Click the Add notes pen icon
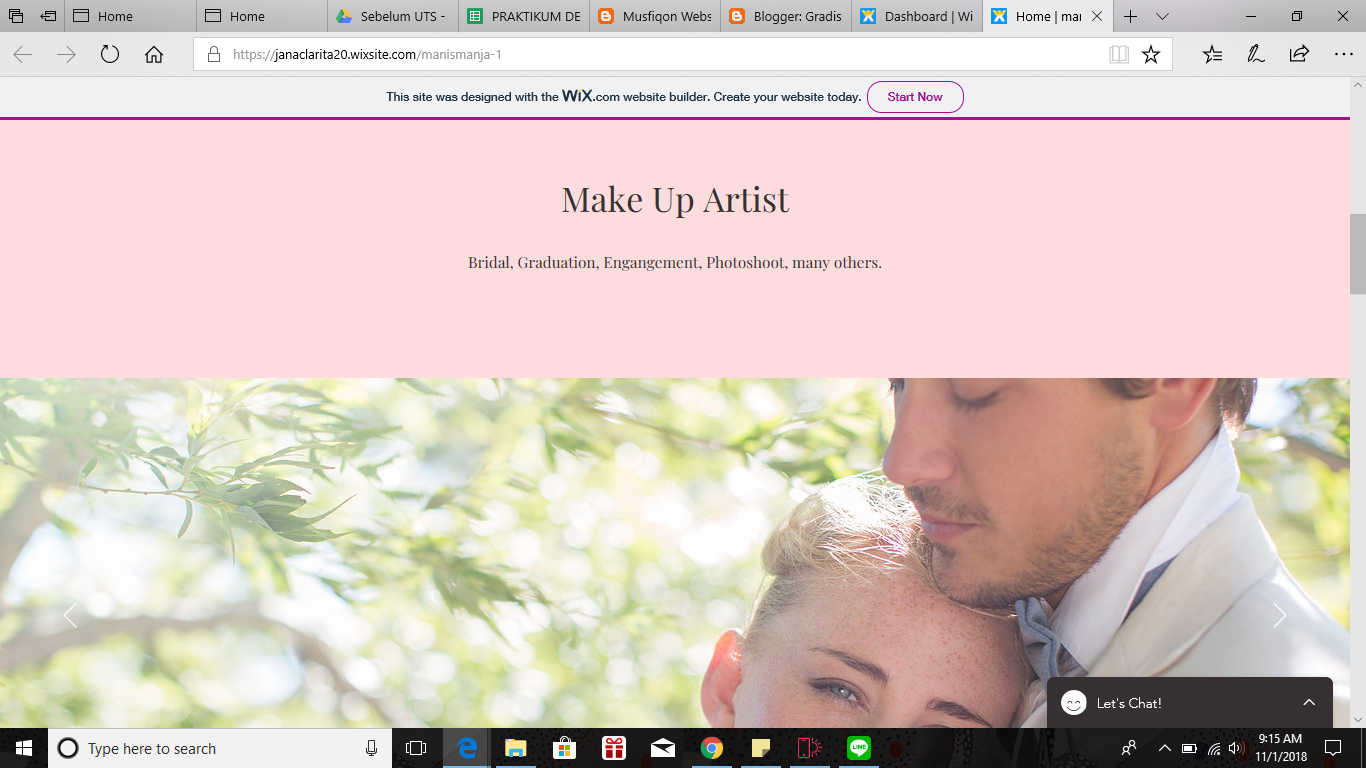 coord(1256,55)
